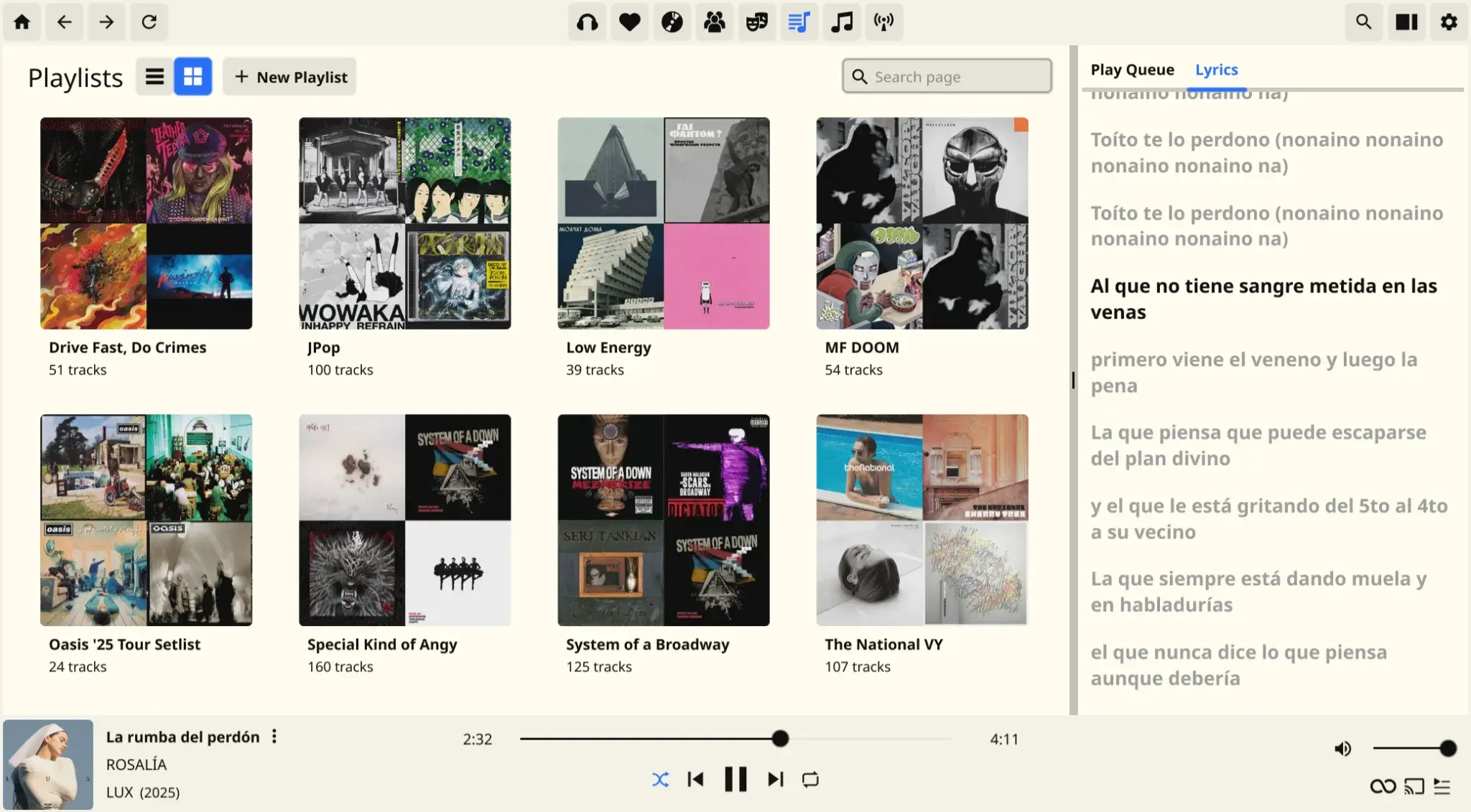The height and width of the screenshot is (812, 1471).
Task: Open the Low Energy playlist cover
Action: 664,223
